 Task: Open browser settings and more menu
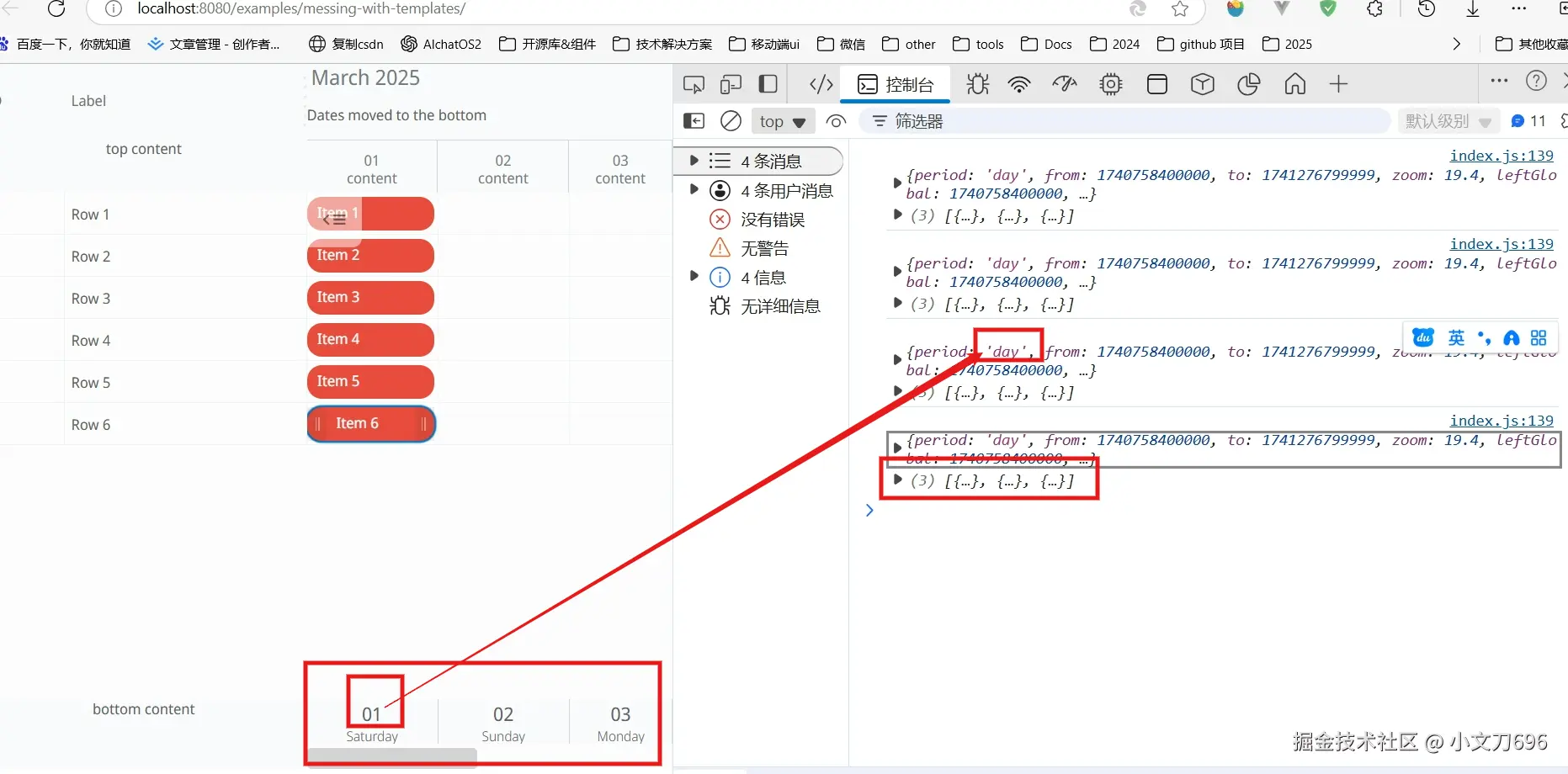[1519, 8]
